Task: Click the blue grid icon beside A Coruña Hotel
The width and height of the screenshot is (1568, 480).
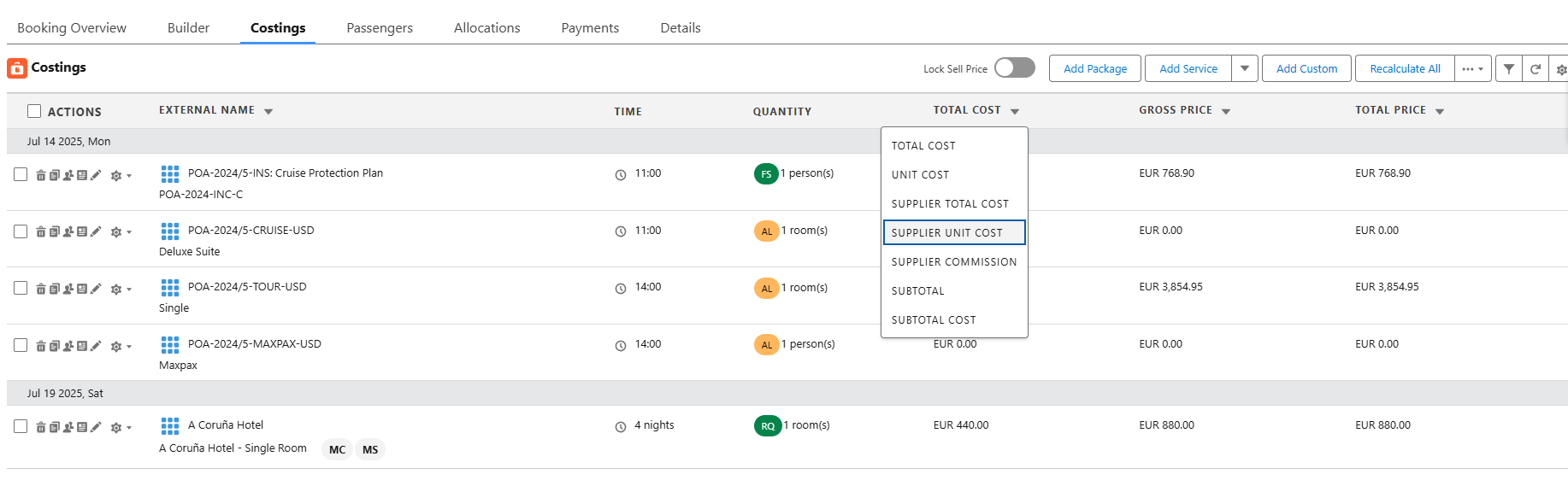Action: 170,425
